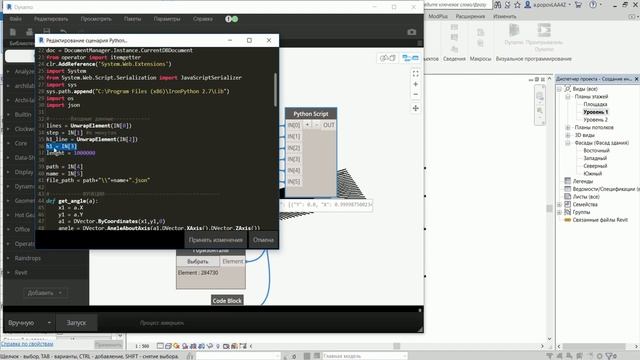Image resolution: width=640 pixels, height=360 pixels.
Task: Click the zoom region icon in the Revit navigation bar
Action: (540, 111)
